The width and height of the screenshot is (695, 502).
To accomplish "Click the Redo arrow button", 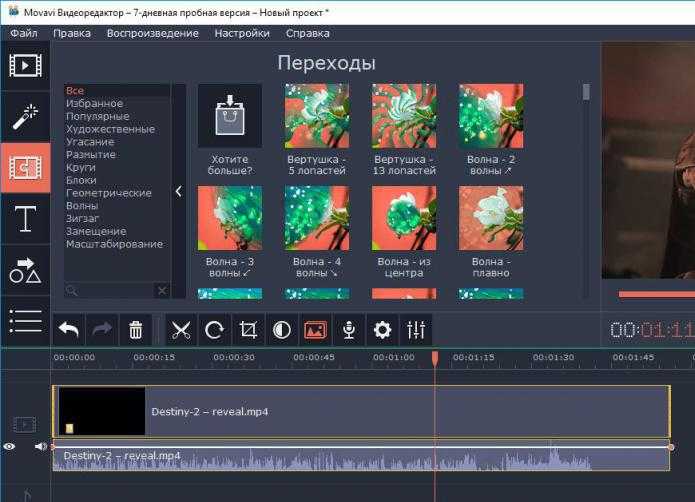I will point(102,330).
